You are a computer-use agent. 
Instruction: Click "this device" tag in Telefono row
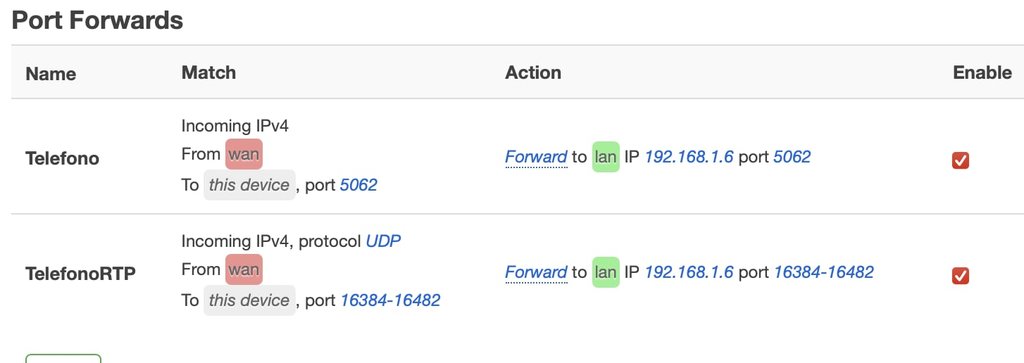pos(249,185)
